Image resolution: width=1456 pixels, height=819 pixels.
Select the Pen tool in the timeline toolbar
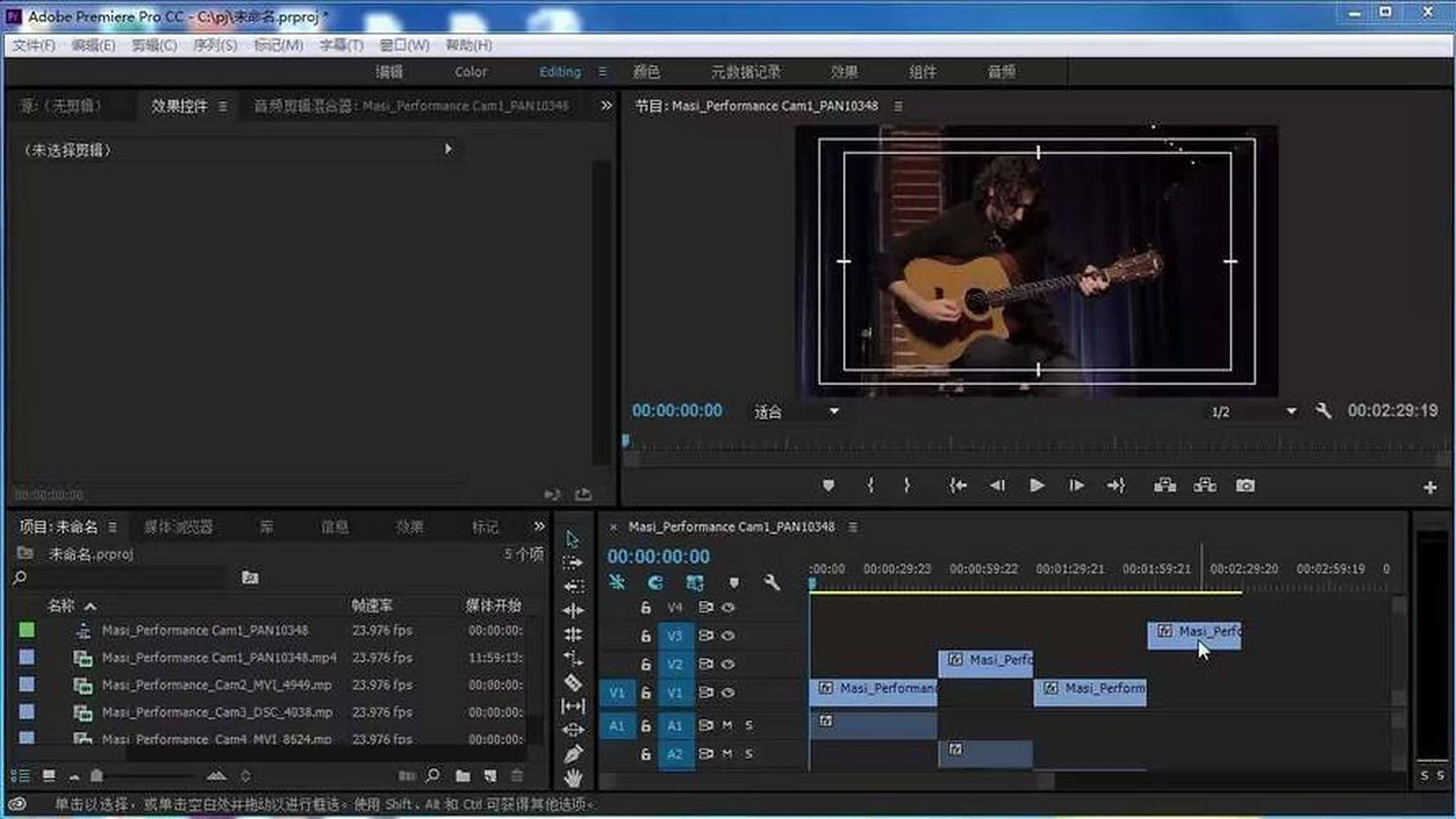click(x=573, y=753)
